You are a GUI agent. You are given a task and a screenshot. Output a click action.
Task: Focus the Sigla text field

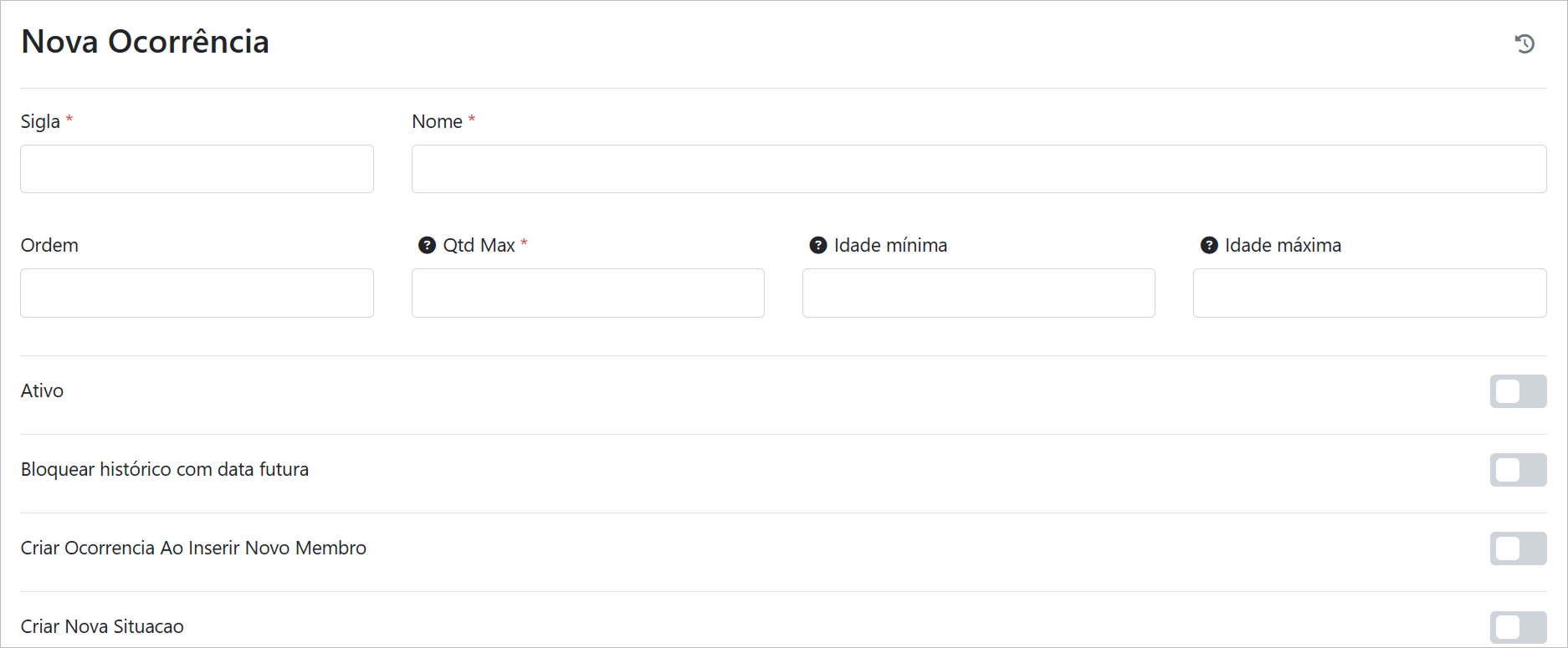[197, 169]
